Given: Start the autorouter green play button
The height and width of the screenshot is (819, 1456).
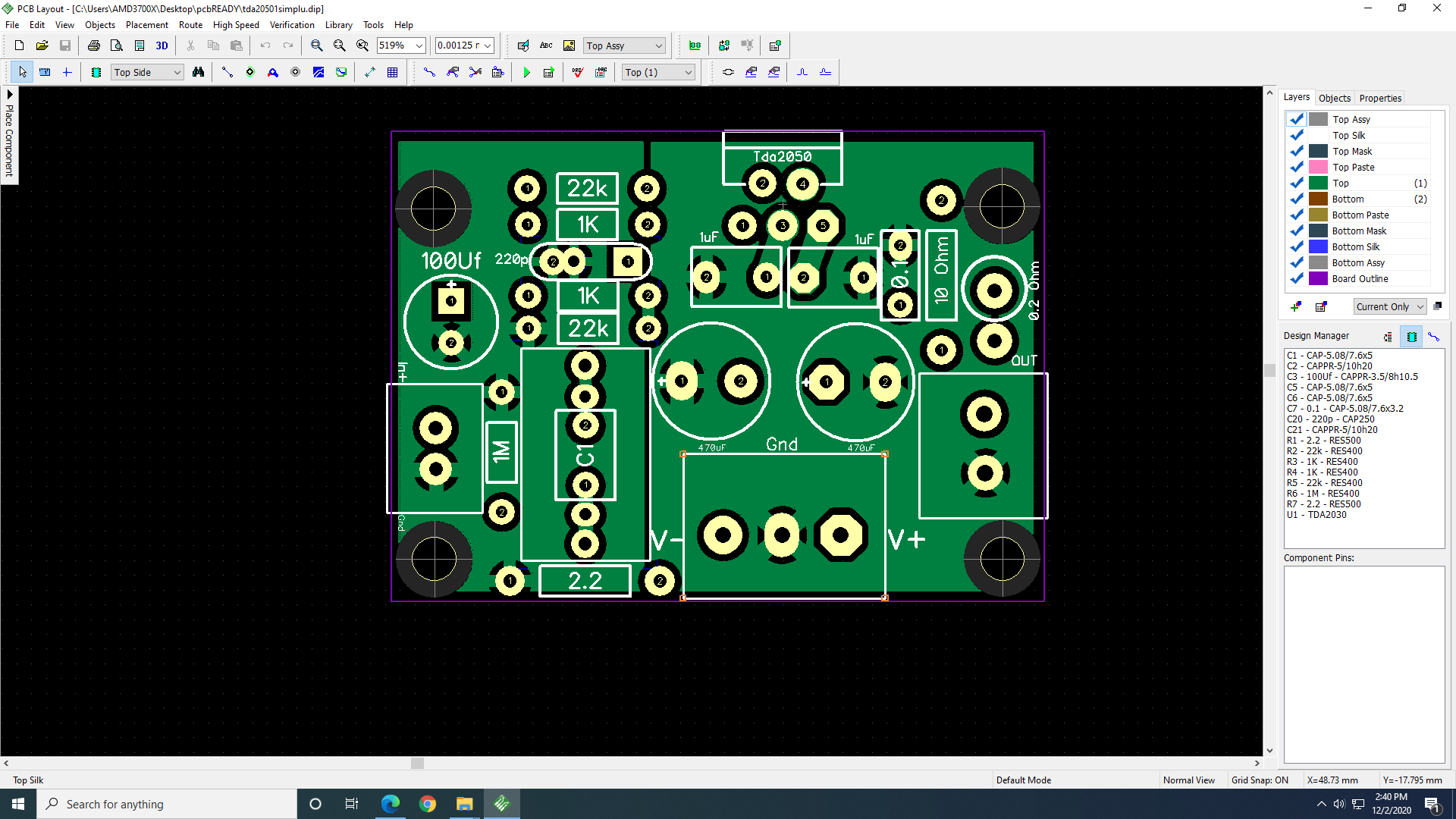Looking at the screenshot, I should [527, 72].
